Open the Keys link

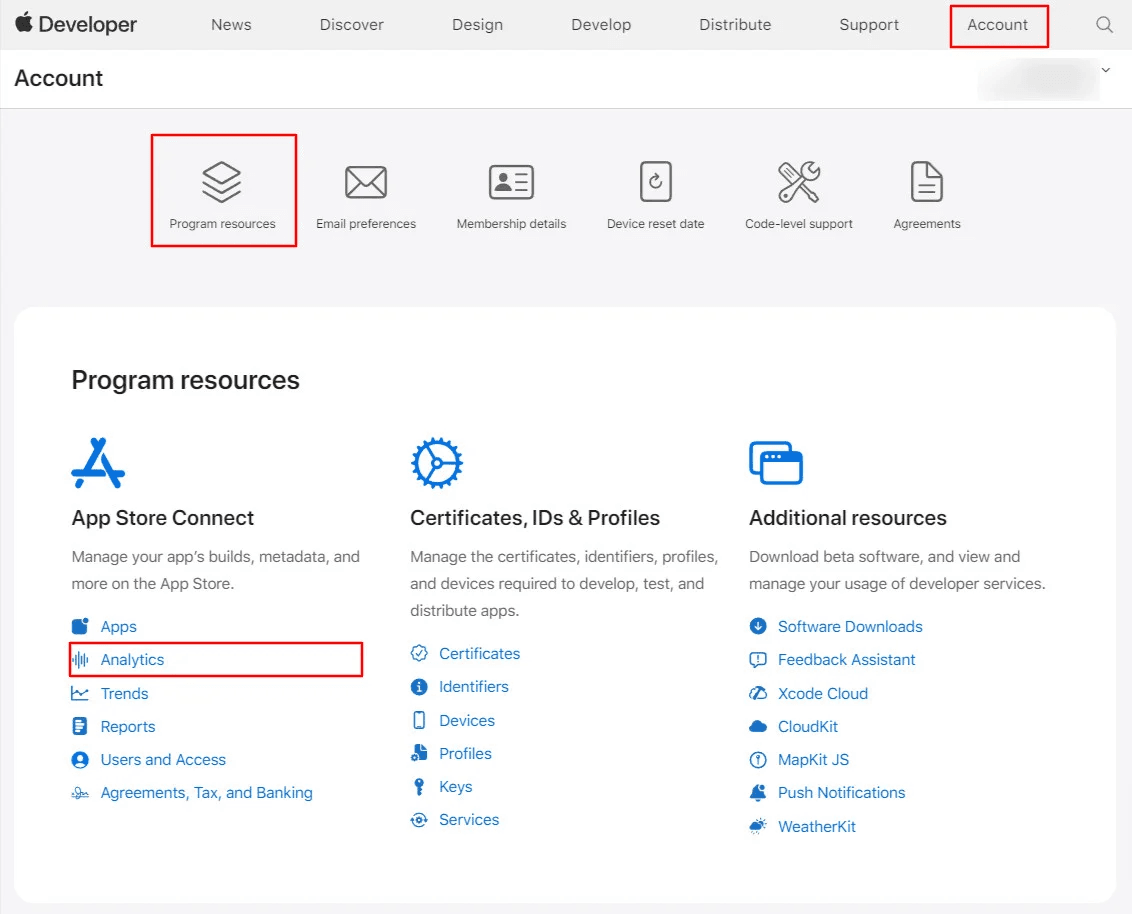tap(456, 786)
